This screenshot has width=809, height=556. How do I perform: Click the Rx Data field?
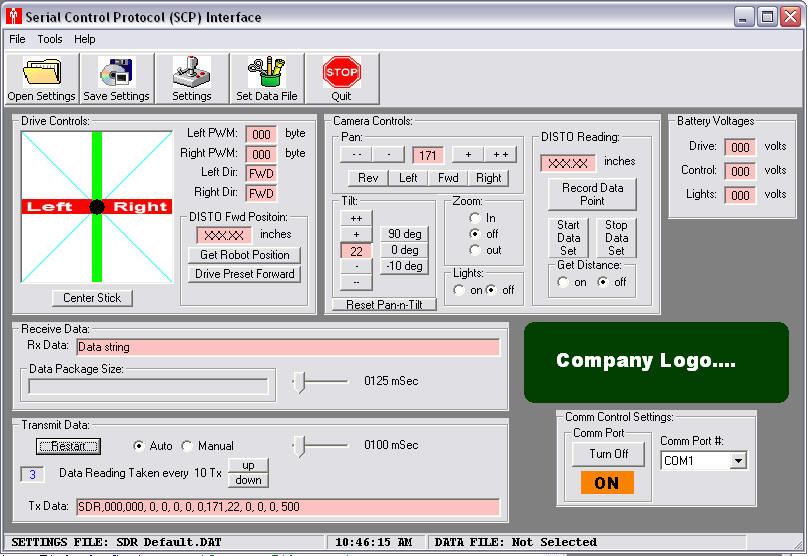288,347
